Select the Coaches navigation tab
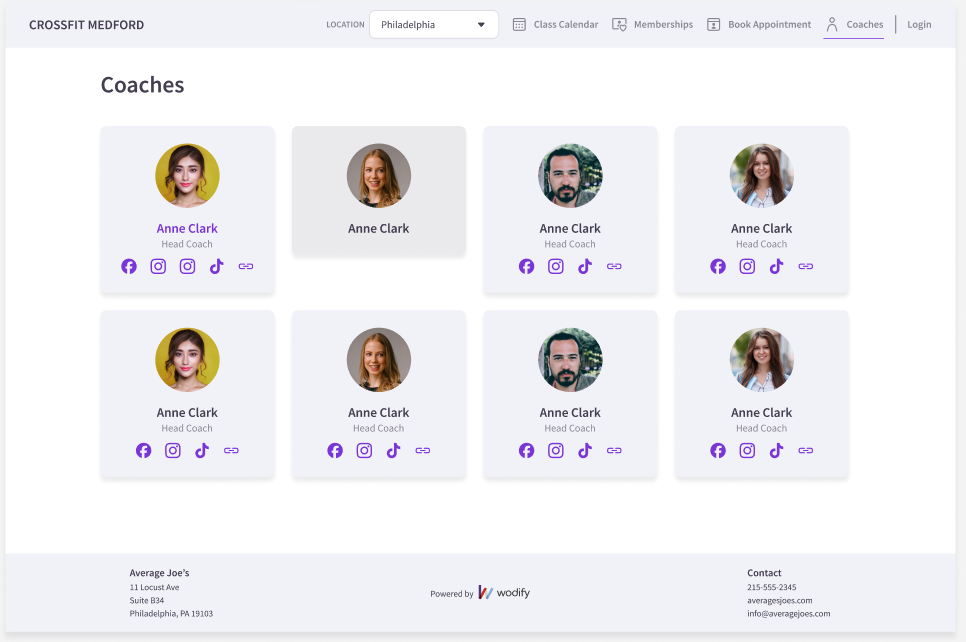This screenshot has height=642, width=966. click(854, 25)
